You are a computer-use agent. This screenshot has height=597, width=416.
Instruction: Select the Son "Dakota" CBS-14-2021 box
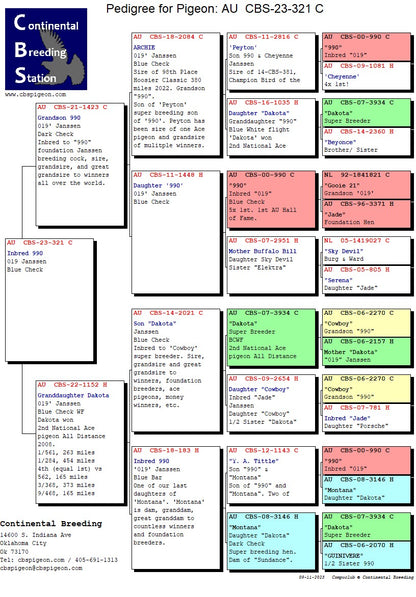[x=176, y=370]
